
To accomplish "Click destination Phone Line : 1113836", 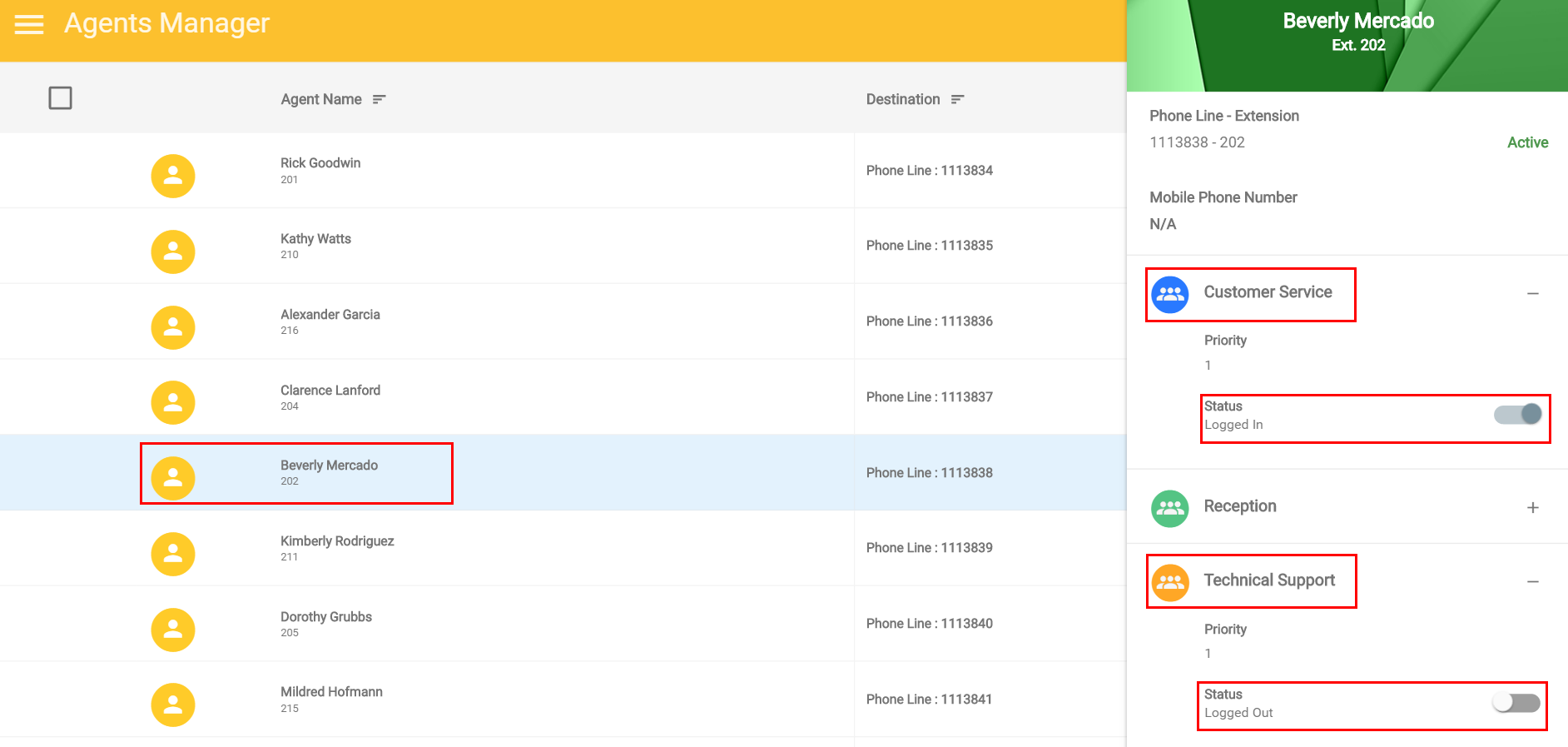I will click(930, 321).
